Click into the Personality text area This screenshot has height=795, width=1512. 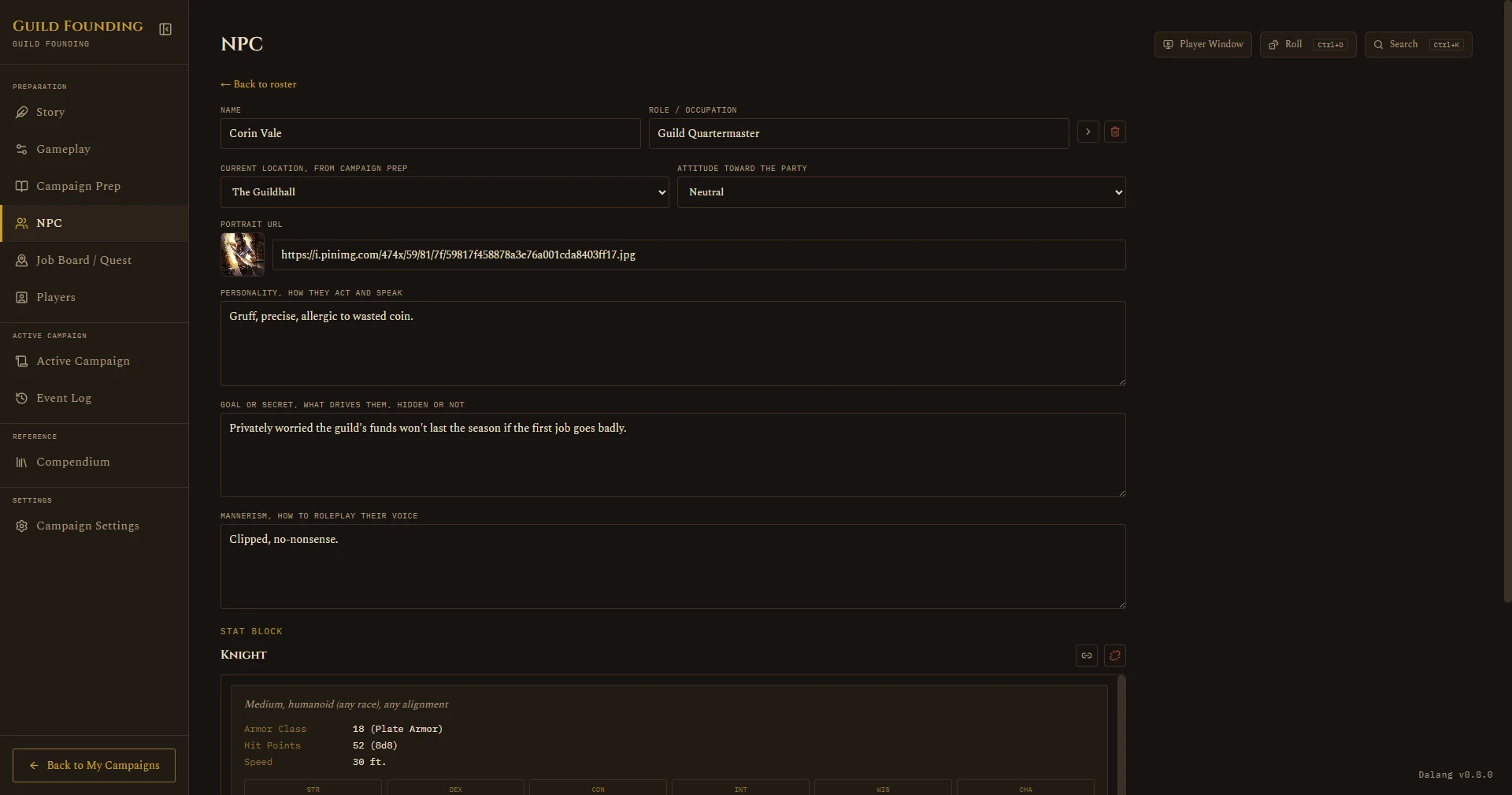673,344
